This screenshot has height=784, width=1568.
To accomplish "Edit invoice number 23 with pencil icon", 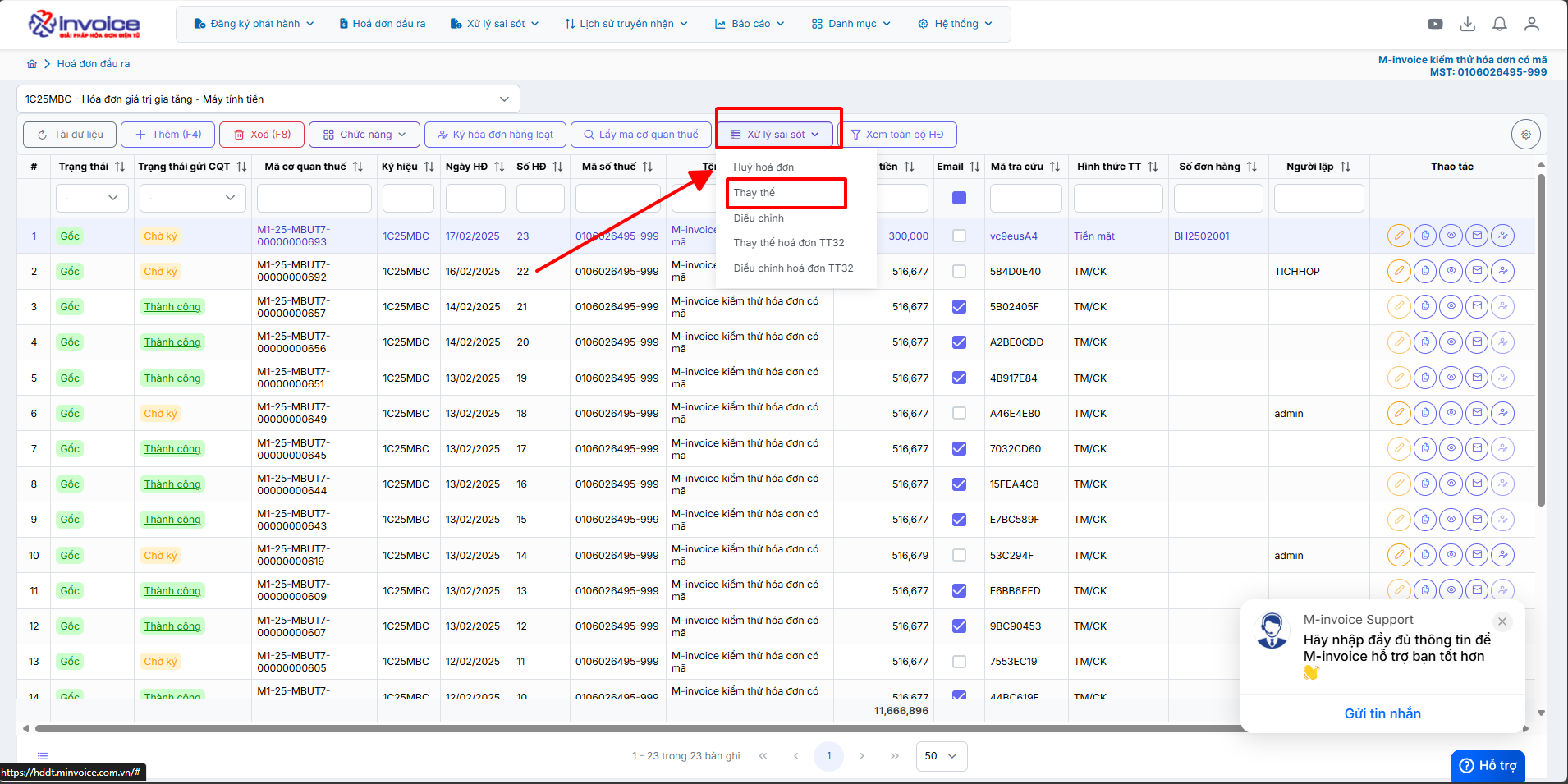I will point(1399,236).
